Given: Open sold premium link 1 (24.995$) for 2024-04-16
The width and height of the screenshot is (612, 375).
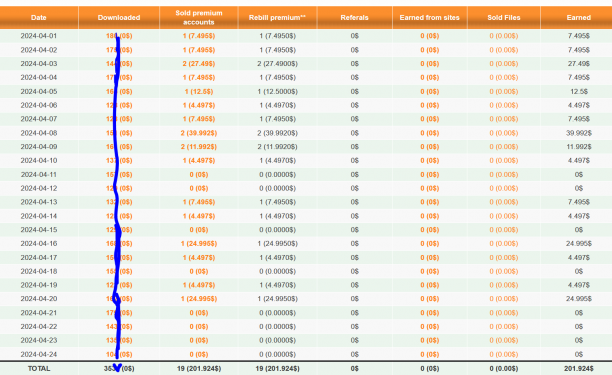Looking at the screenshot, I should pyautogui.click(x=199, y=243).
